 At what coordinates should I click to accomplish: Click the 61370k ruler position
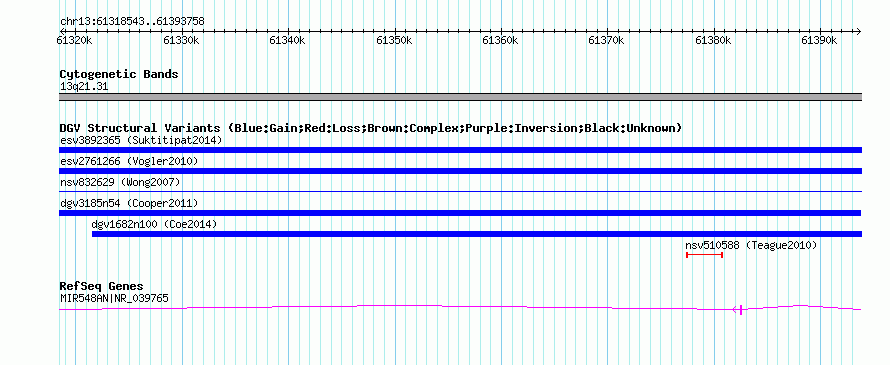(607, 40)
